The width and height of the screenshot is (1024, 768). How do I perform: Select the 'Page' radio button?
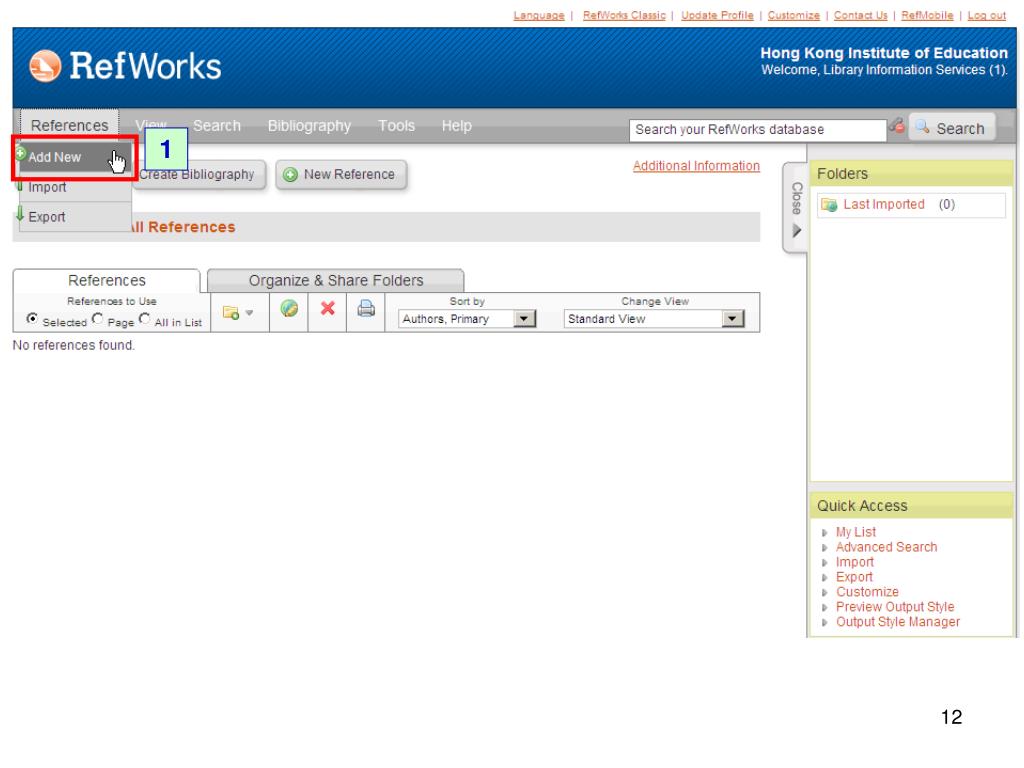(97, 318)
